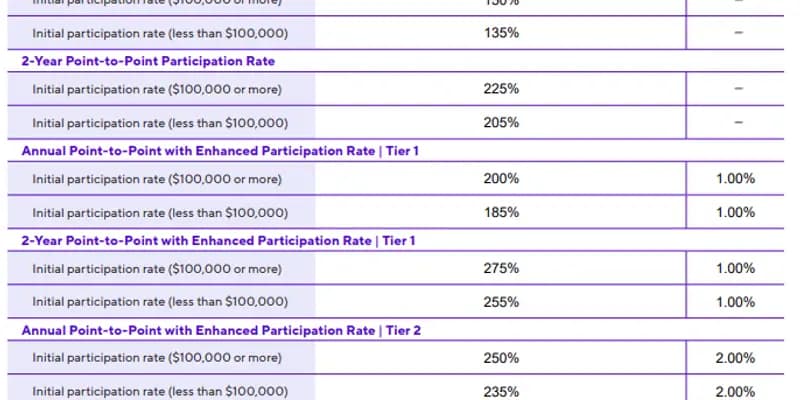Click the 205% participation rate value
The width and height of the screenshot is (800, 400).
point(501,122)
